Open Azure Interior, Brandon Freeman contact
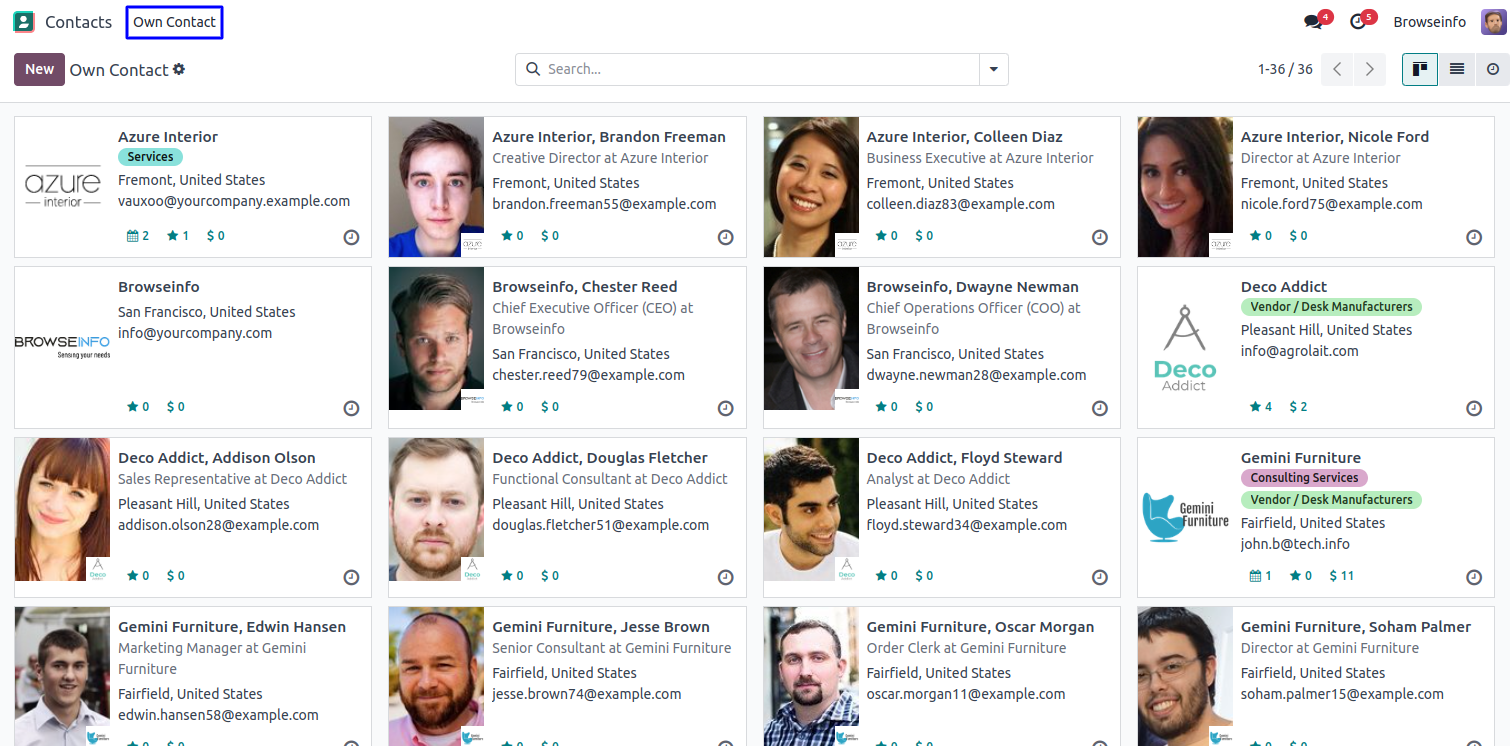The width and height of the screenshot is (1510, 746). point(608,137)
